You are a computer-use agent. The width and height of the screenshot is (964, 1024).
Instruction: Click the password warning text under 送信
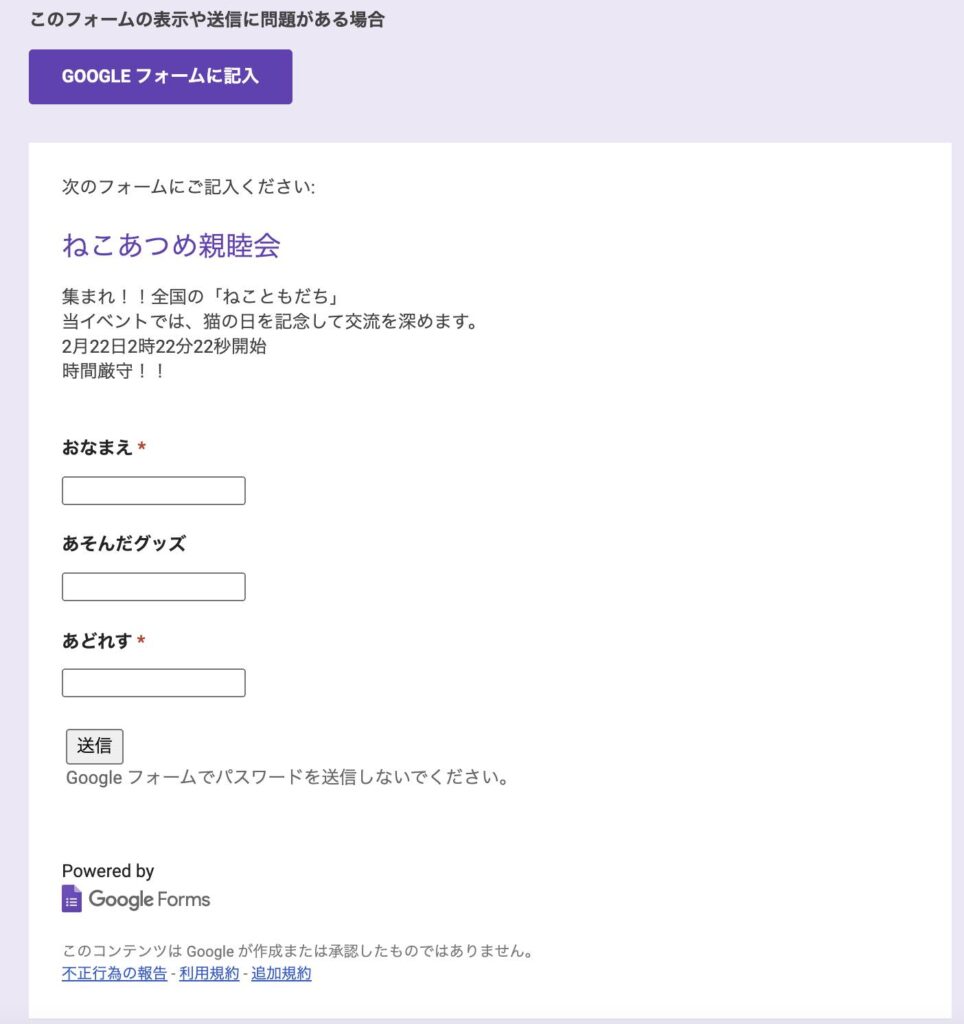pos(287,777)
